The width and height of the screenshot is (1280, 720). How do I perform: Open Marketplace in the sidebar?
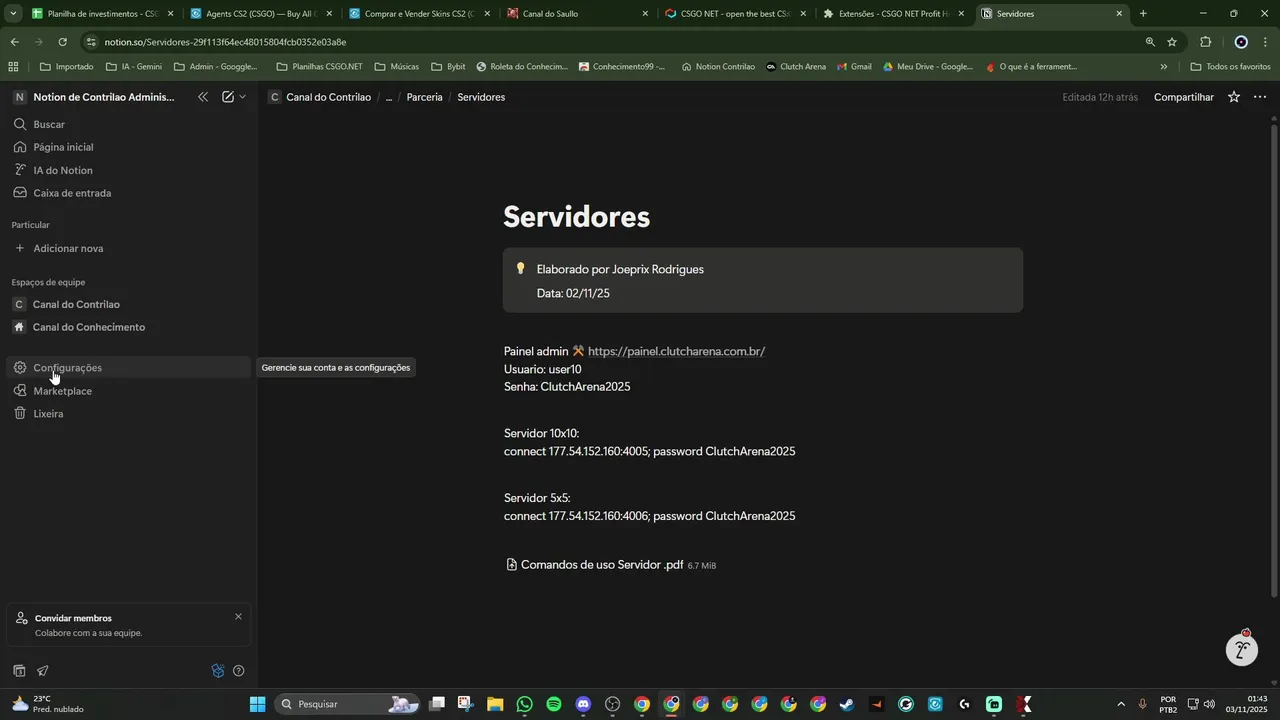coord(128,391)
